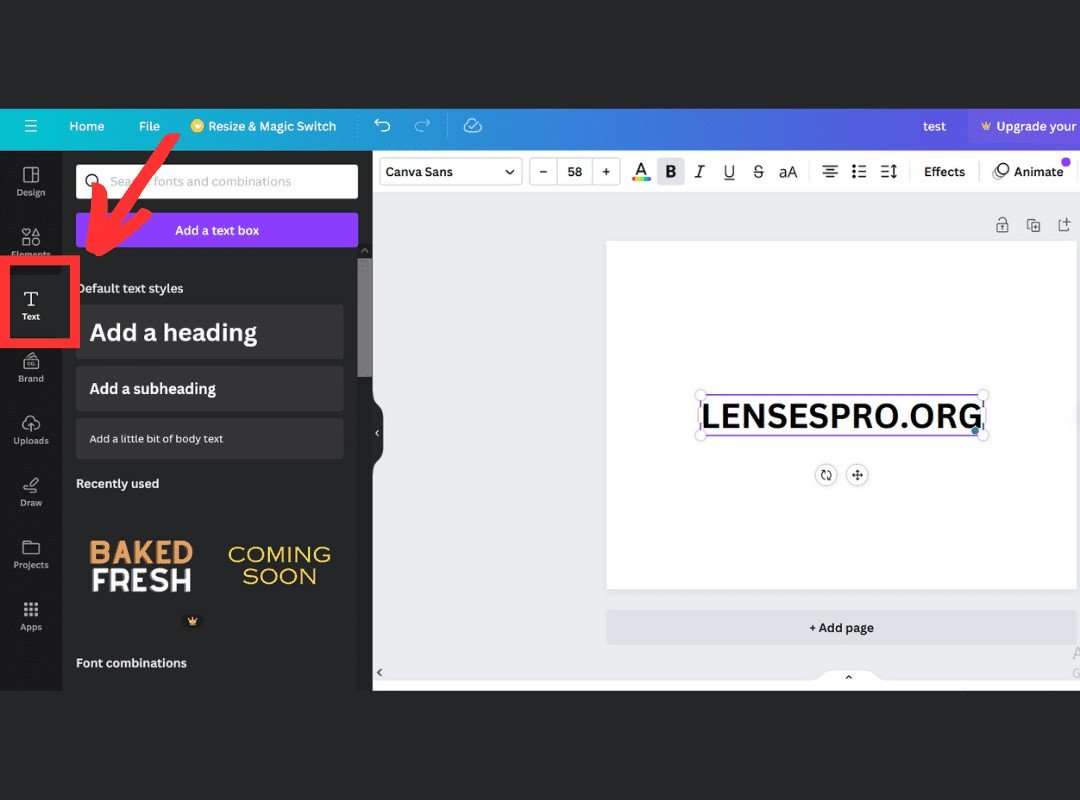Open the Uploads sidebar panel

tap(31, 429)
